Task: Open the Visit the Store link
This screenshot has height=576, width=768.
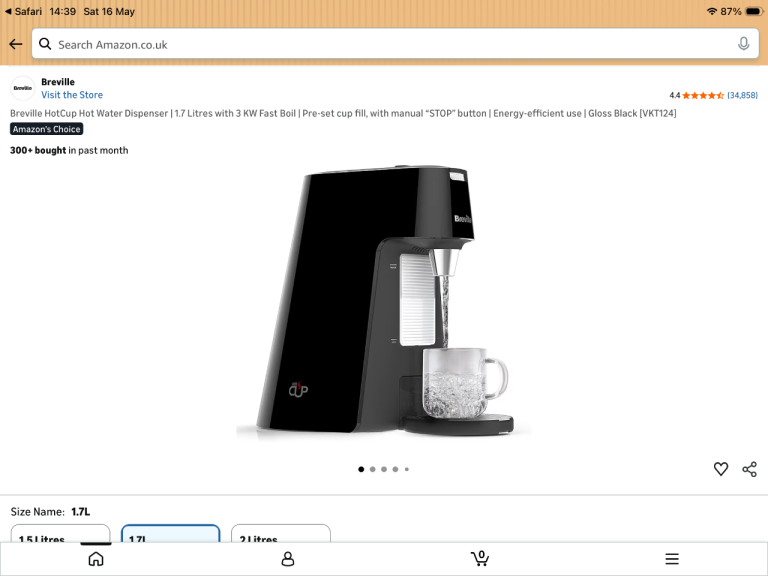Action: click(x=72, y=95)
